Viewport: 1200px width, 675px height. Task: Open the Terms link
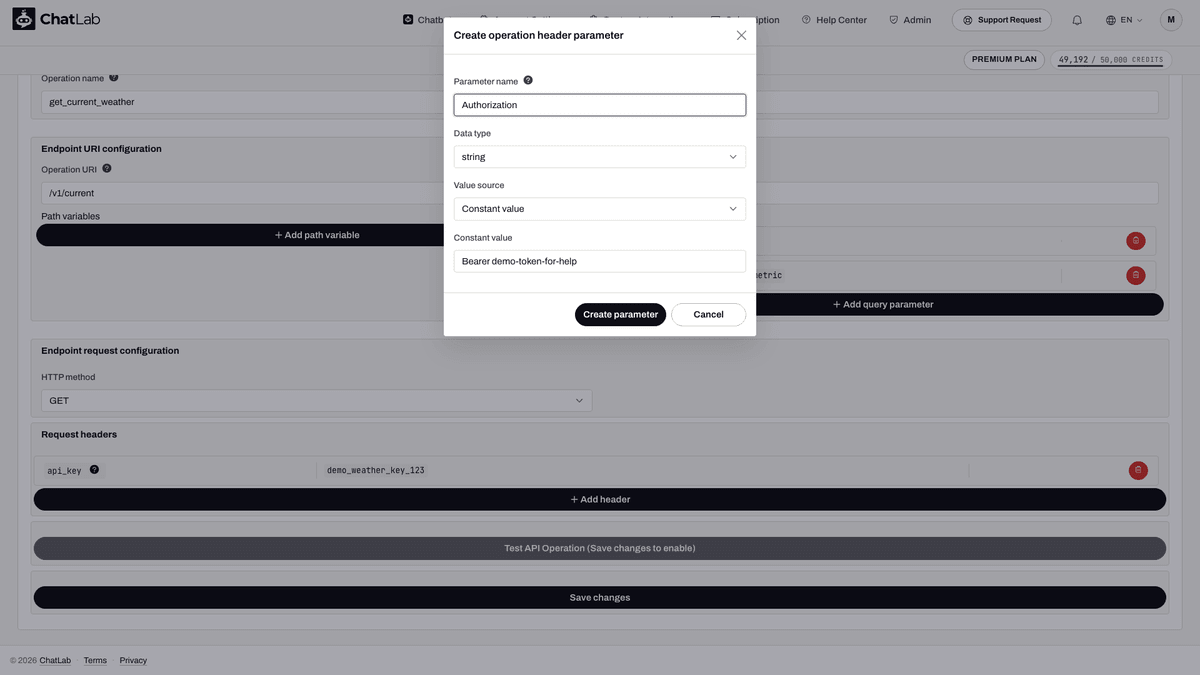coord(95,660)
